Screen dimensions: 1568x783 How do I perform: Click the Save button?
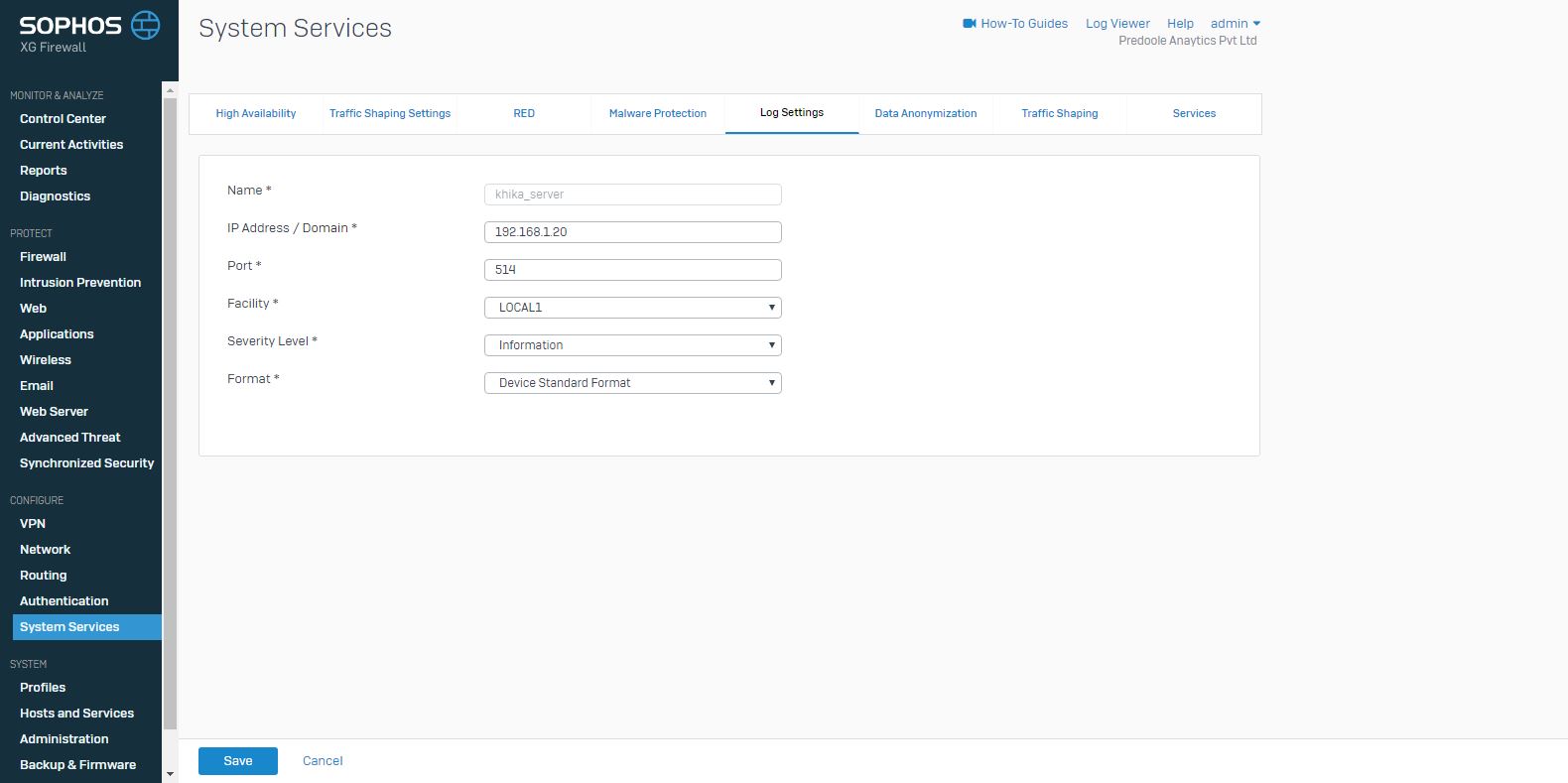point(238,761)
